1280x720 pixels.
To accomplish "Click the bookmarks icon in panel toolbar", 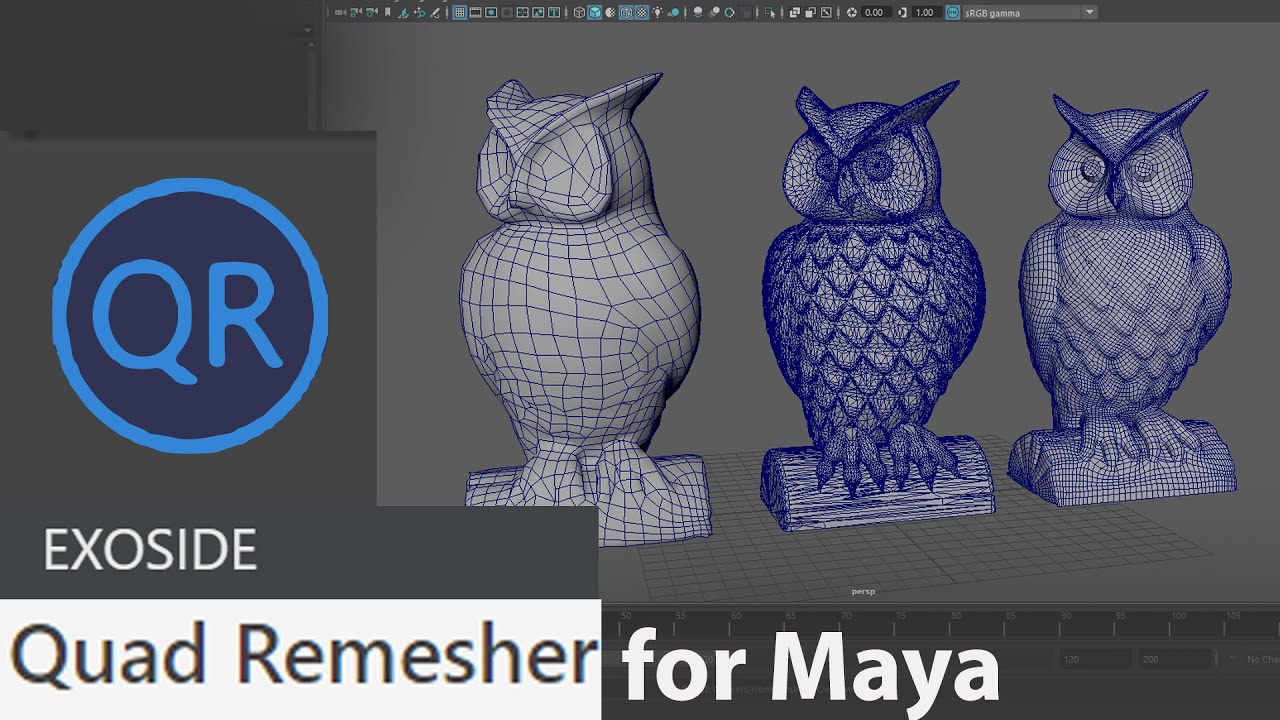I will pyautogui.click(x=387, y=13).
